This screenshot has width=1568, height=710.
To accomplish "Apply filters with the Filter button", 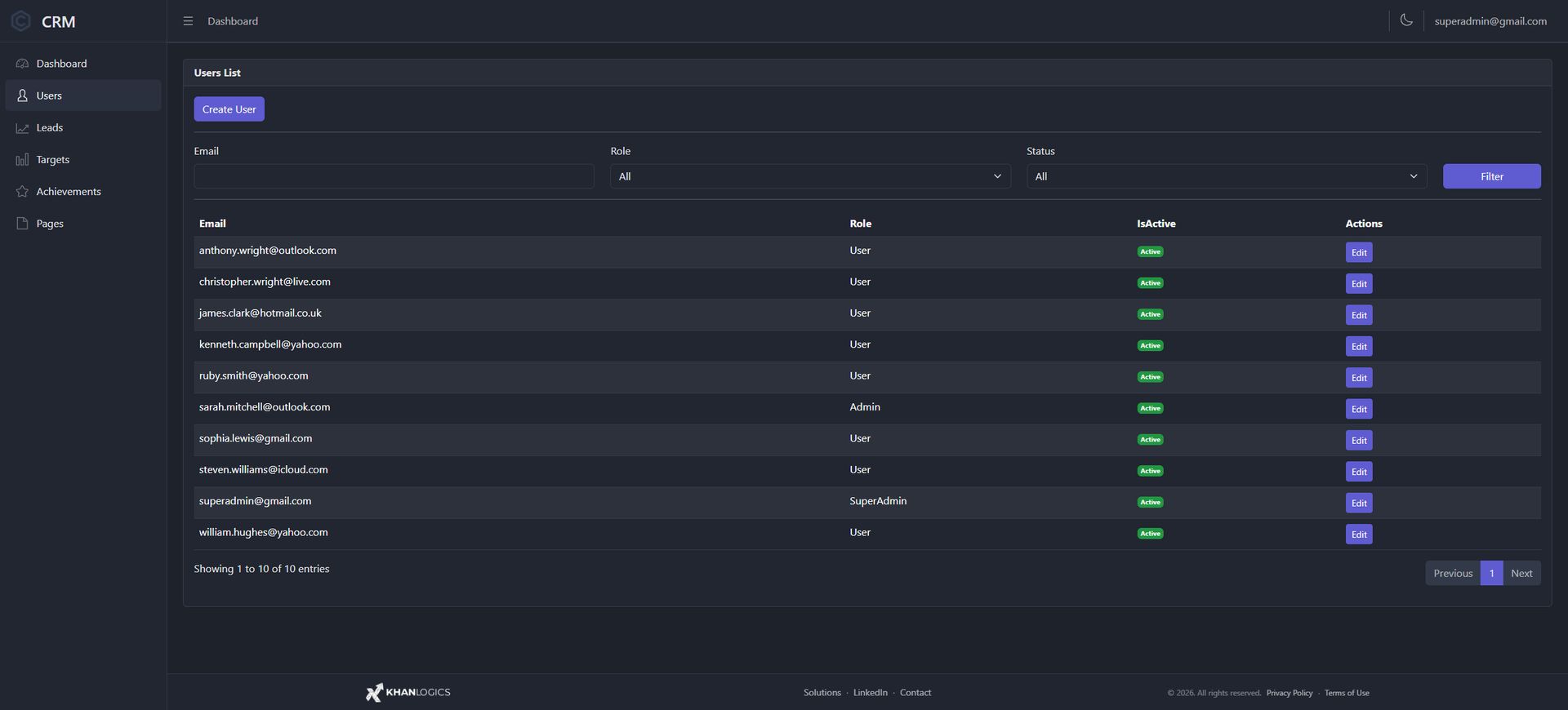I will pyautogui.click(x=1492, y=176).
